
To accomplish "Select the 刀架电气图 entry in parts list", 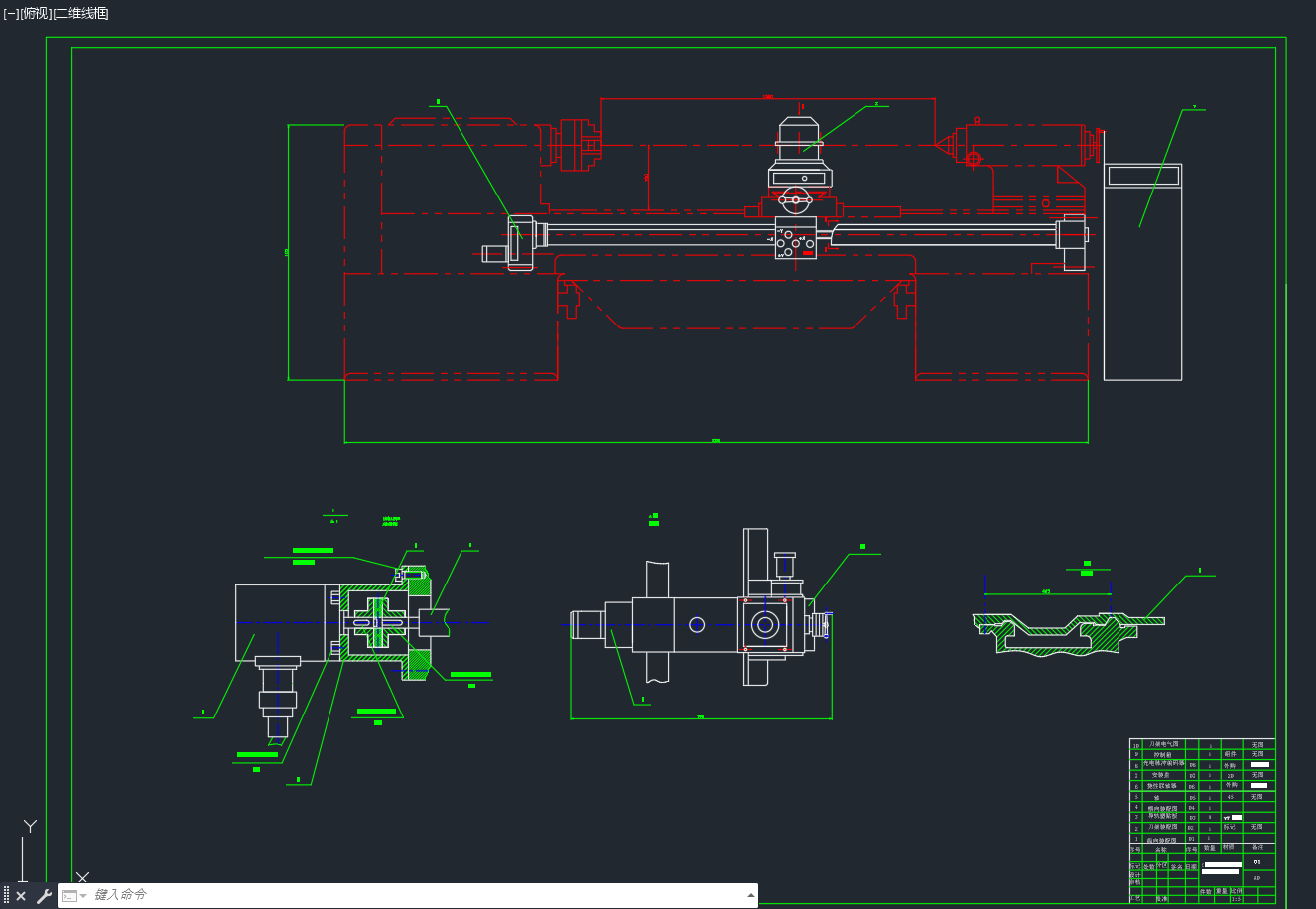I will point(1163,744).
